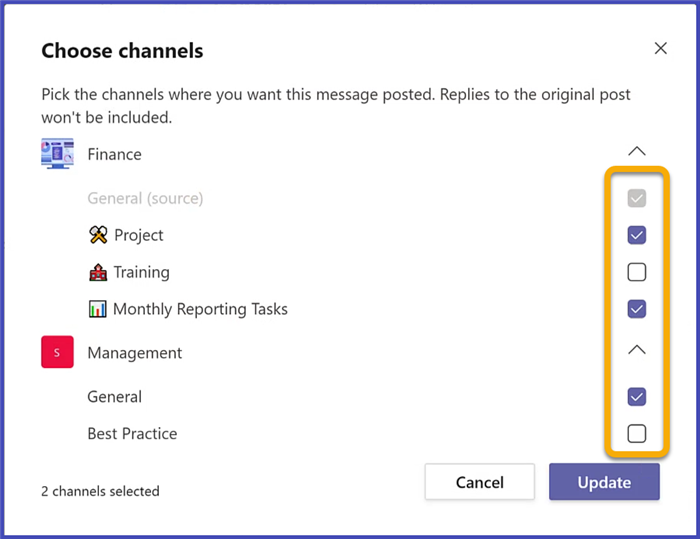700x539 pixels.
Task: Collapse the Finance team channel list
Action: [636, 152]
